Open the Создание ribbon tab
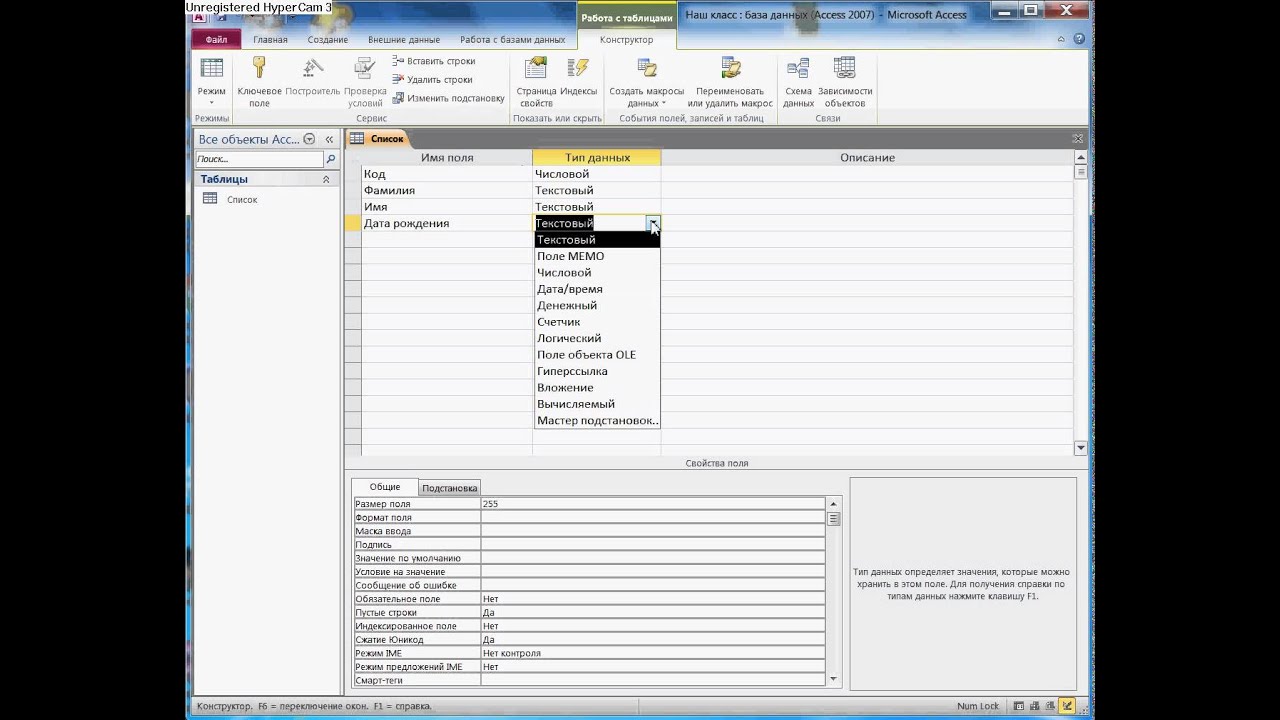This screenshot has height=720, width=1280. (x=328, y=40)
